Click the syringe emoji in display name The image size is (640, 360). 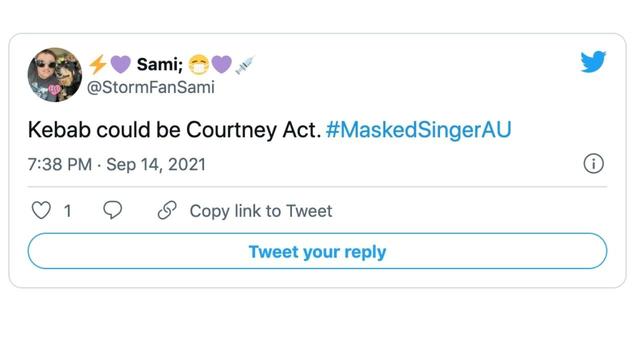point(245,64)
